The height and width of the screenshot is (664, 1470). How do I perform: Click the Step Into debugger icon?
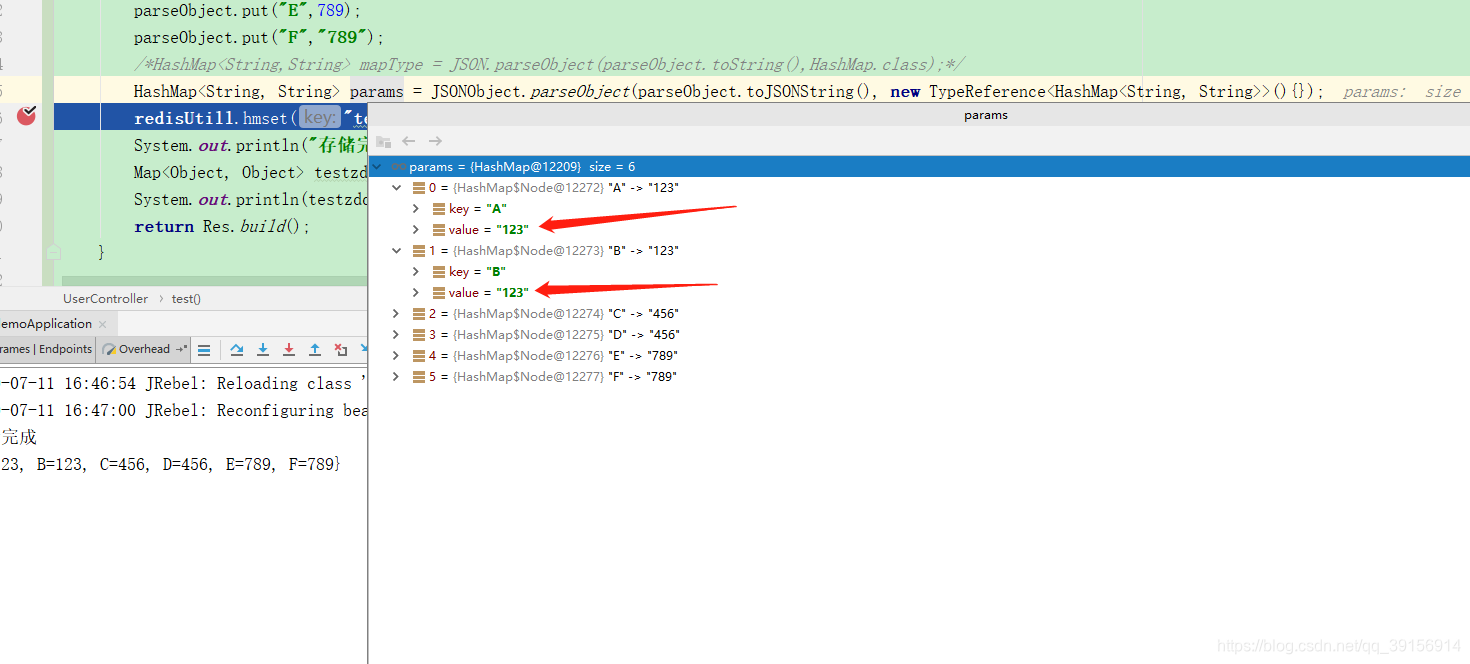click(263, 350)
